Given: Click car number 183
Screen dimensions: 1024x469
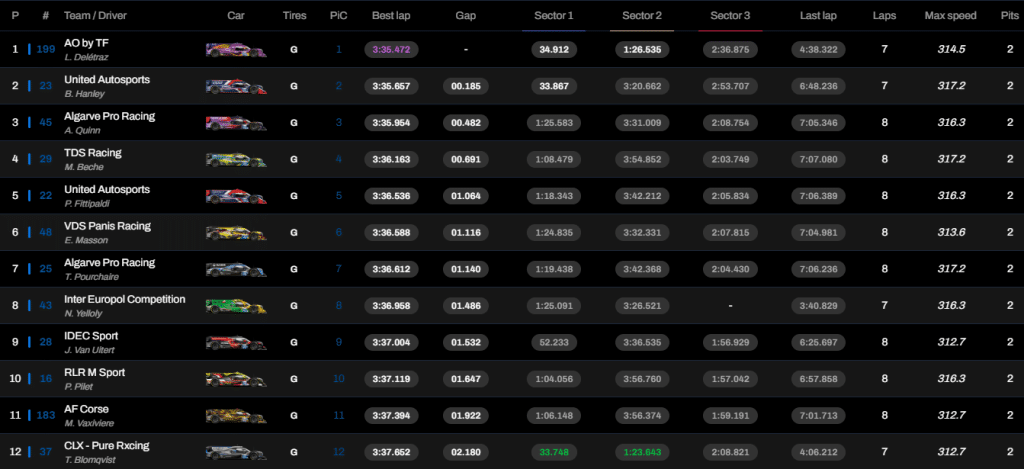Looking at the screenshot, I should 46,415.
